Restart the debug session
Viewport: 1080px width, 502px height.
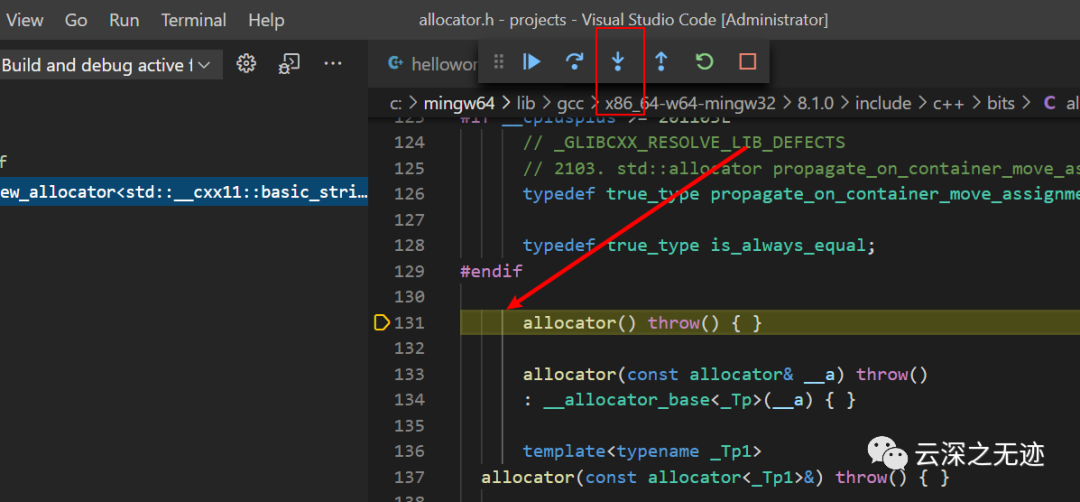point(704,62)
